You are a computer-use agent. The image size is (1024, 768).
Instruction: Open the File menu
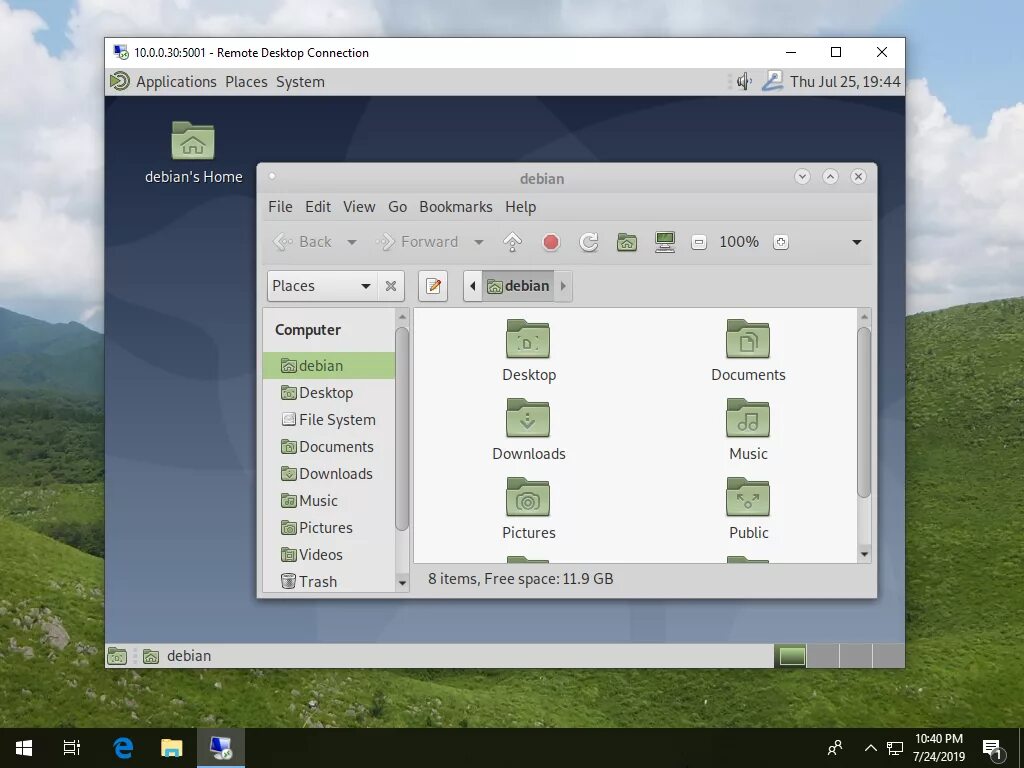tap(280, 207)
